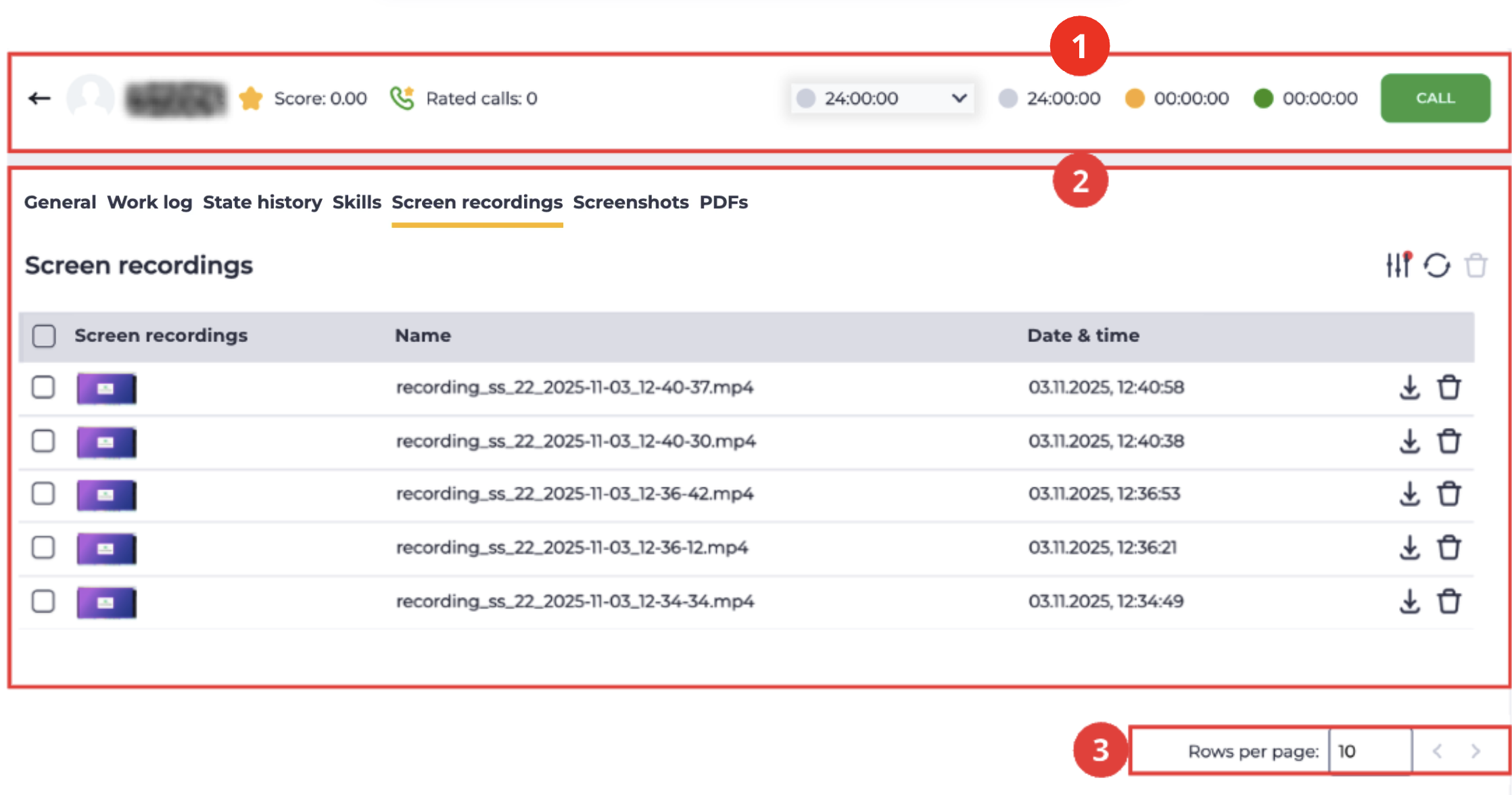Go to the next page arrow
The height and width of the screenshot is (795, 1512).
click(1475, 751)
